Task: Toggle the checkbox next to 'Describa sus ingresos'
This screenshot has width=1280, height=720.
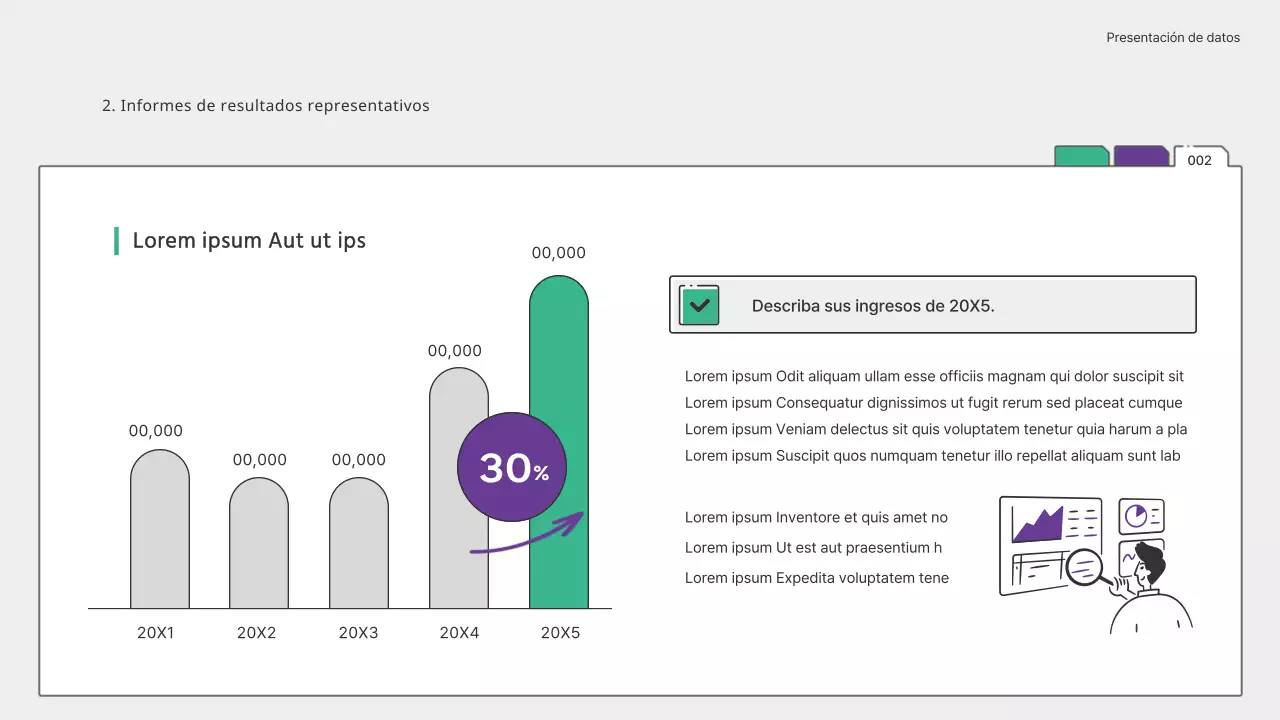Action: [699, 304]
